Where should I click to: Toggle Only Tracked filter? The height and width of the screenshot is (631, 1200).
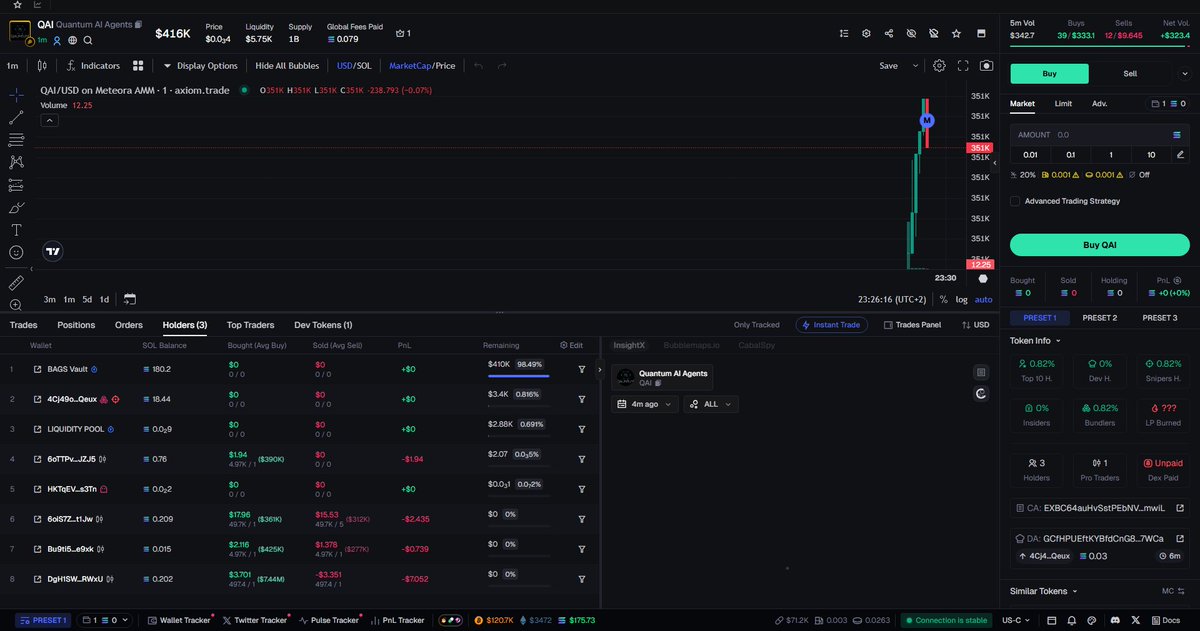point(756,325)
